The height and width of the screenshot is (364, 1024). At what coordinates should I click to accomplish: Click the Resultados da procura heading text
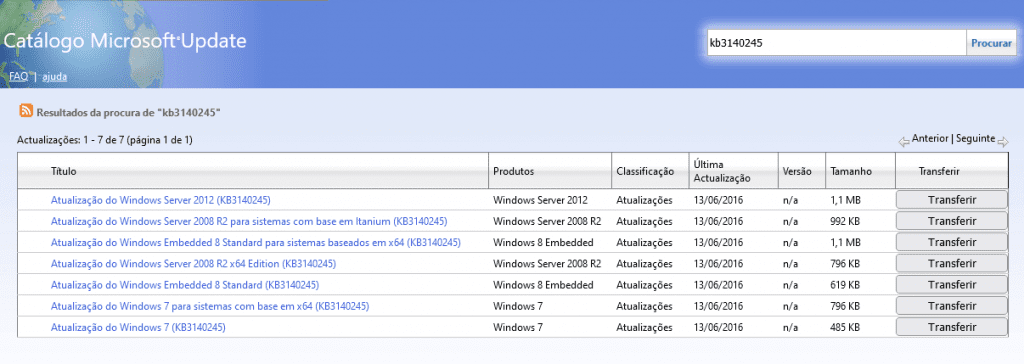[129, 112]
